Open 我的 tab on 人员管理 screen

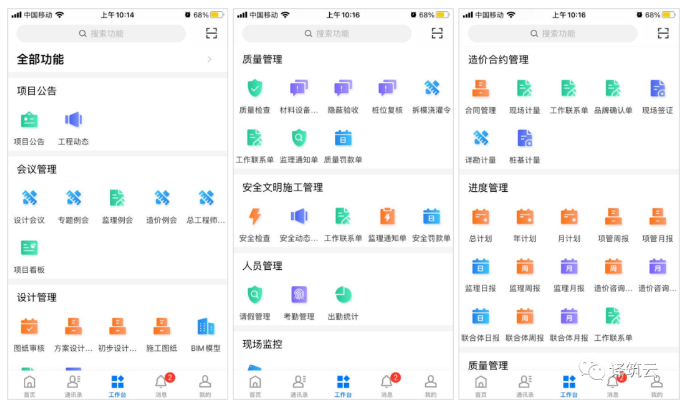tap(431, 386)
